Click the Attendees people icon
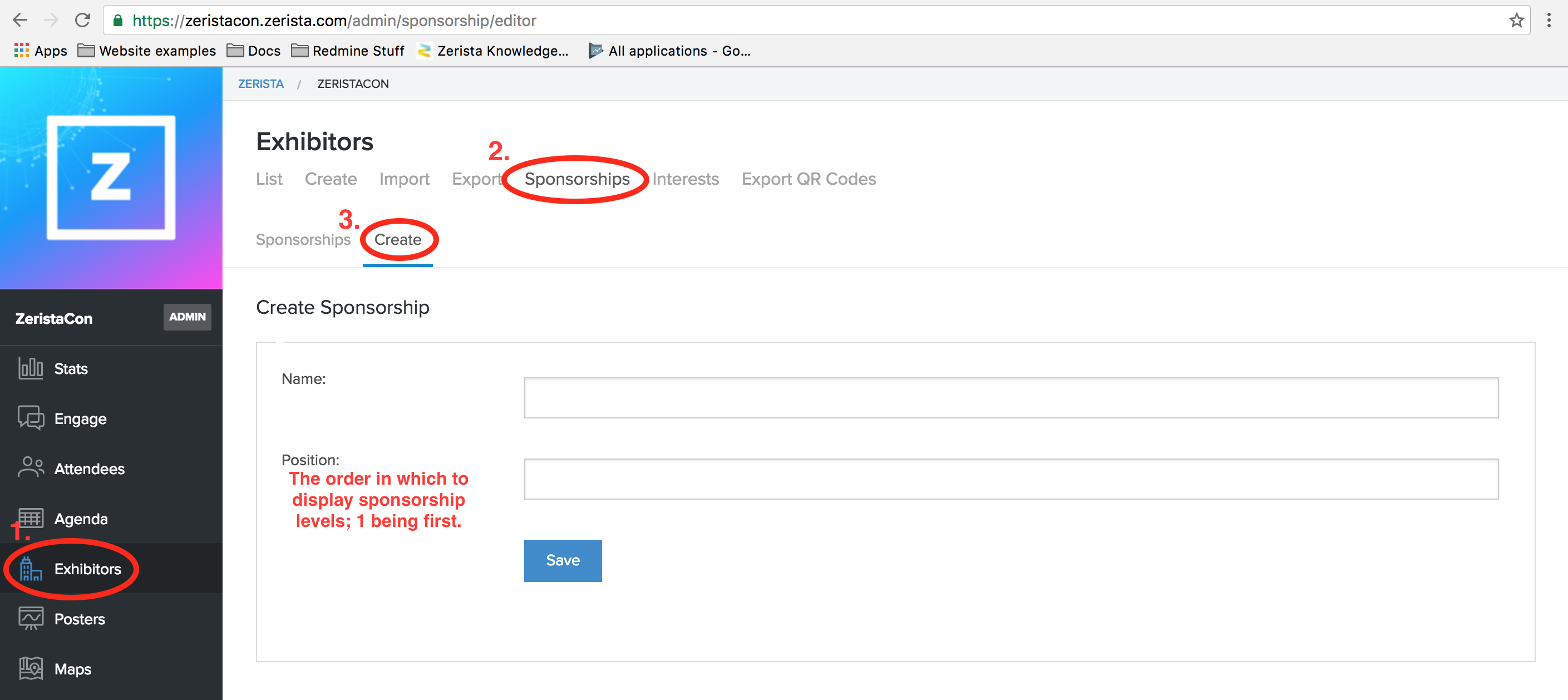 tap(31, 468)
